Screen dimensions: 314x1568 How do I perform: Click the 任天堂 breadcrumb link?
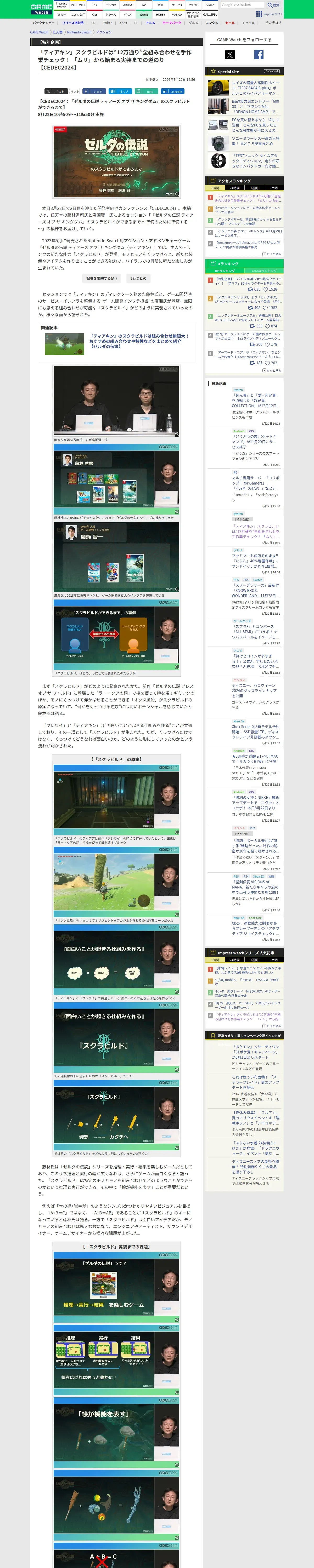57,32
